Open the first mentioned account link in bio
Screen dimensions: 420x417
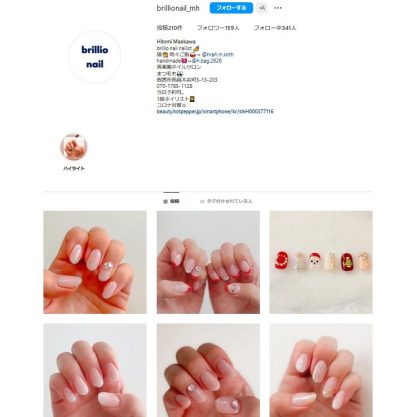pos(218,54)
